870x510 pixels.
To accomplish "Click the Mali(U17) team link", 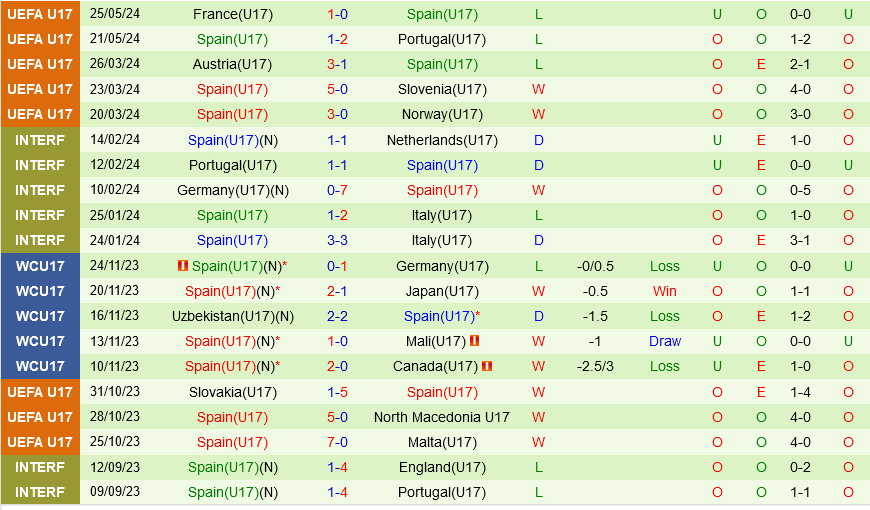I will click(x=436, y=341).
